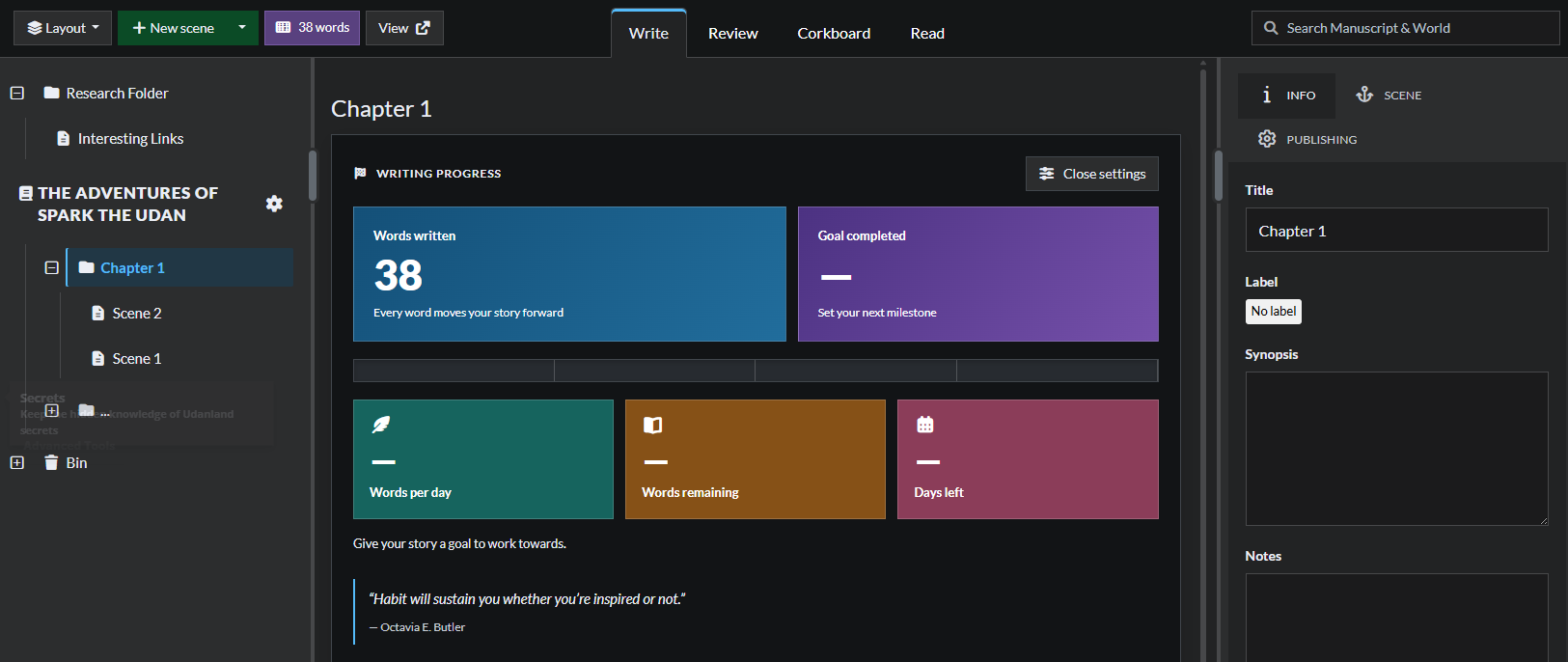Click the search magnifier icon
1568x662 pixels.
pos(1271,28)
